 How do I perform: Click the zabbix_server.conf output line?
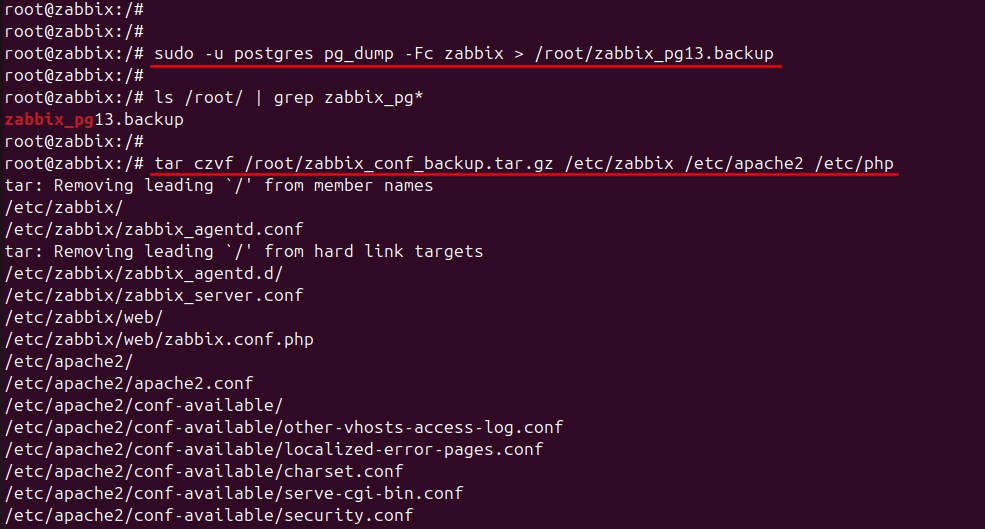point(153,295)
